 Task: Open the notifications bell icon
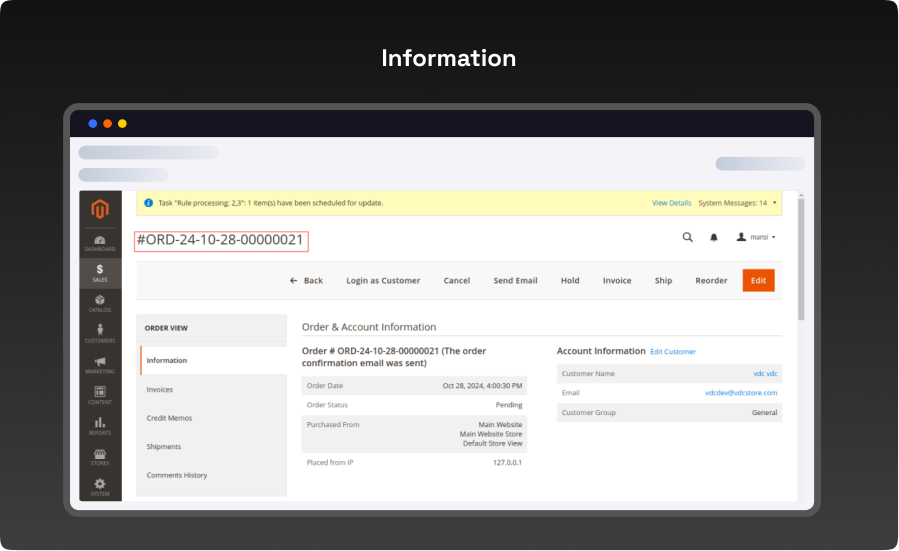pyautogui.click(x=714, y=237)
